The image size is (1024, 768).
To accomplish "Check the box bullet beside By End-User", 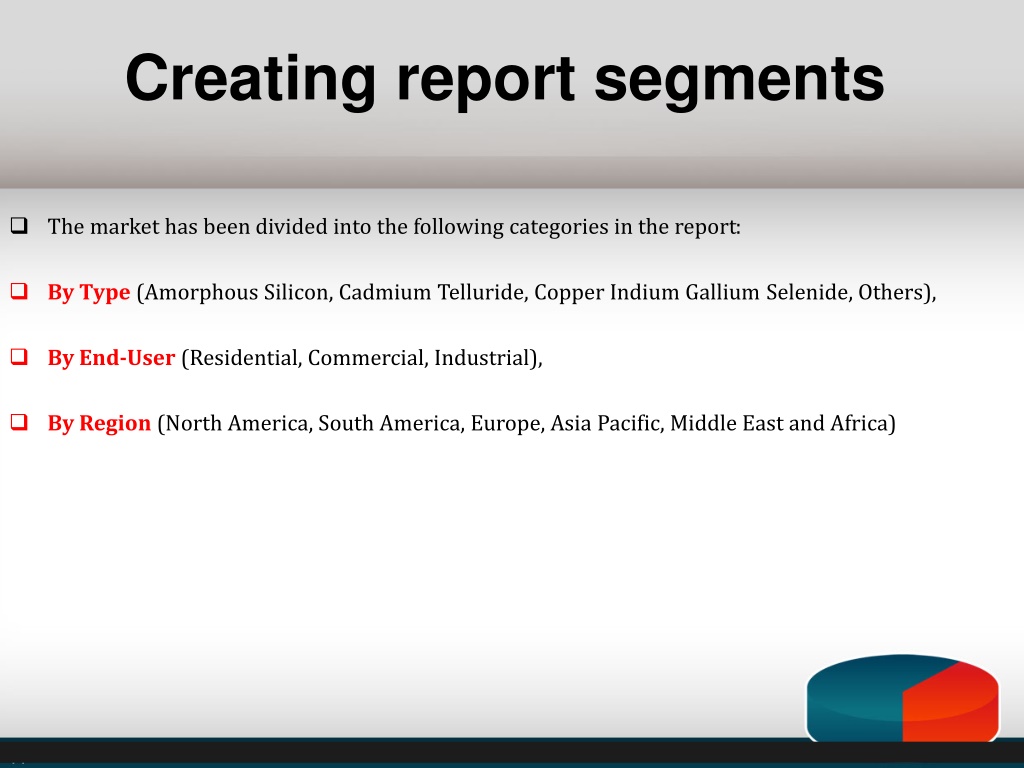I will (18, 357).
